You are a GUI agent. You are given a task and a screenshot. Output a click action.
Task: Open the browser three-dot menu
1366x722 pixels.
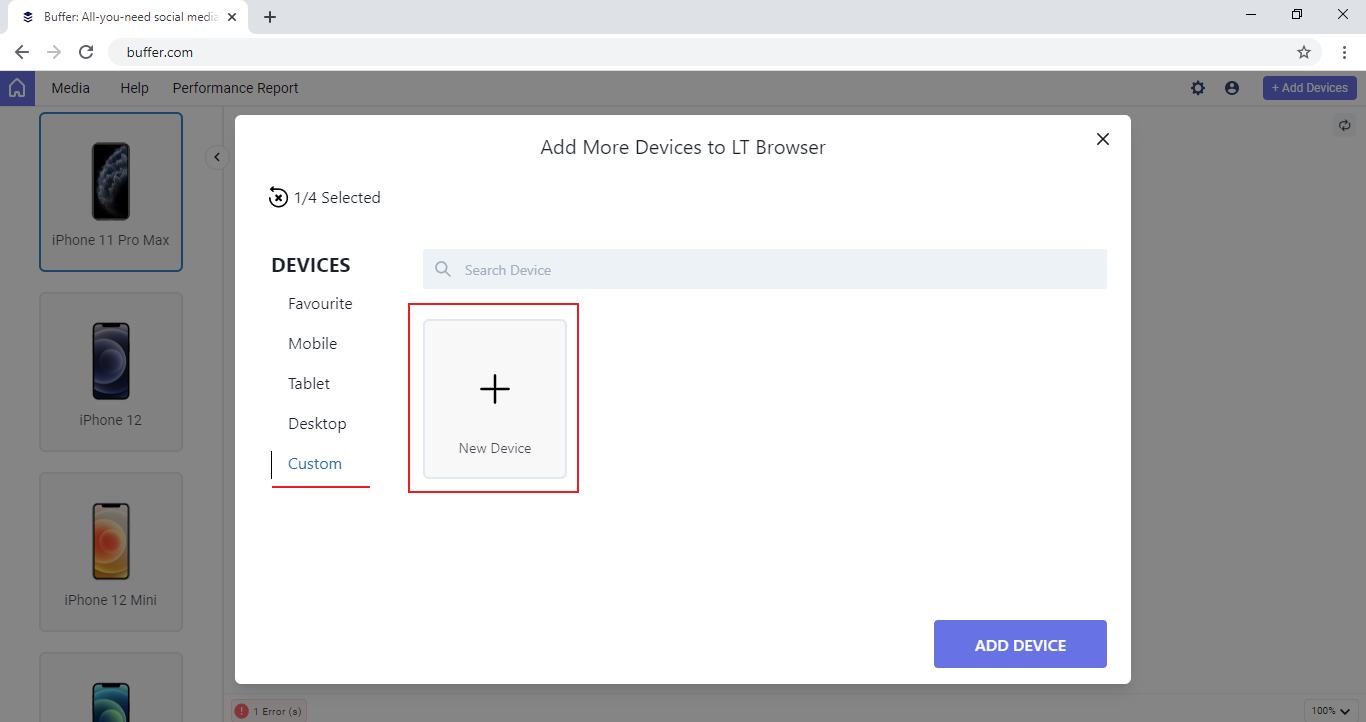click(x=1345, y=52)
